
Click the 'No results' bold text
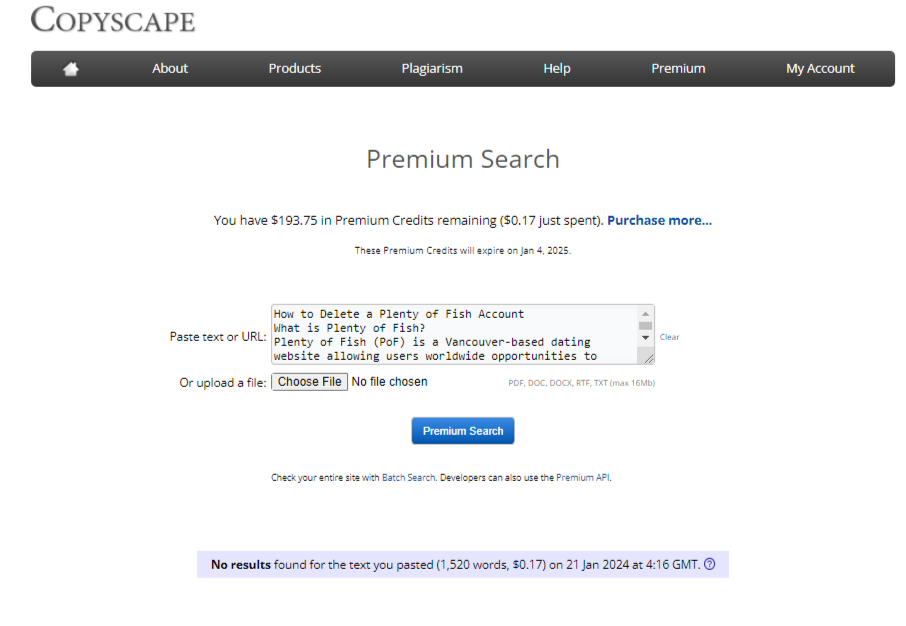click(241, 564)
